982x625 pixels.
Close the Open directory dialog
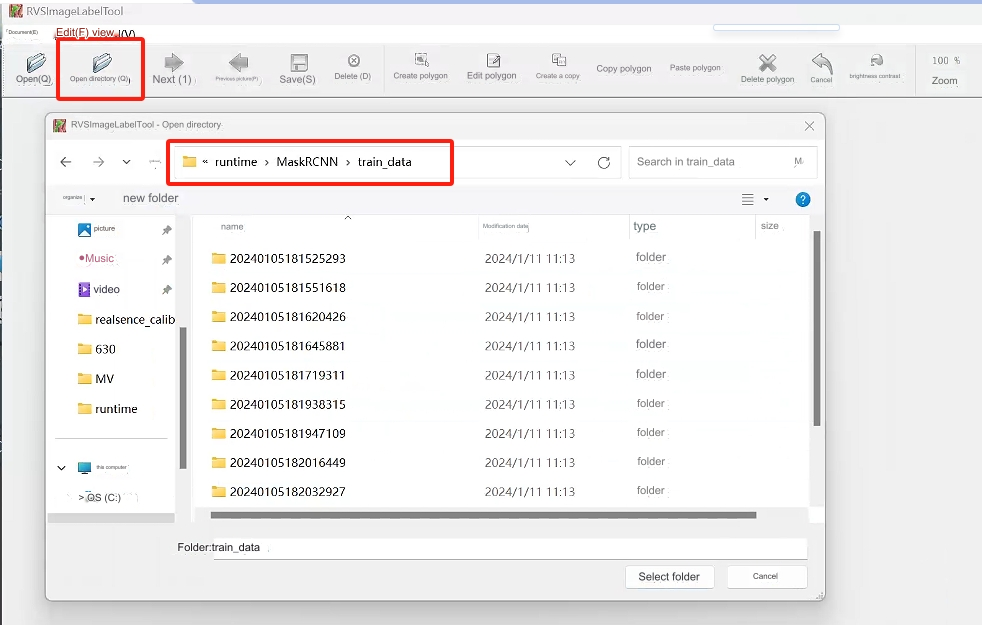[809, 126]
